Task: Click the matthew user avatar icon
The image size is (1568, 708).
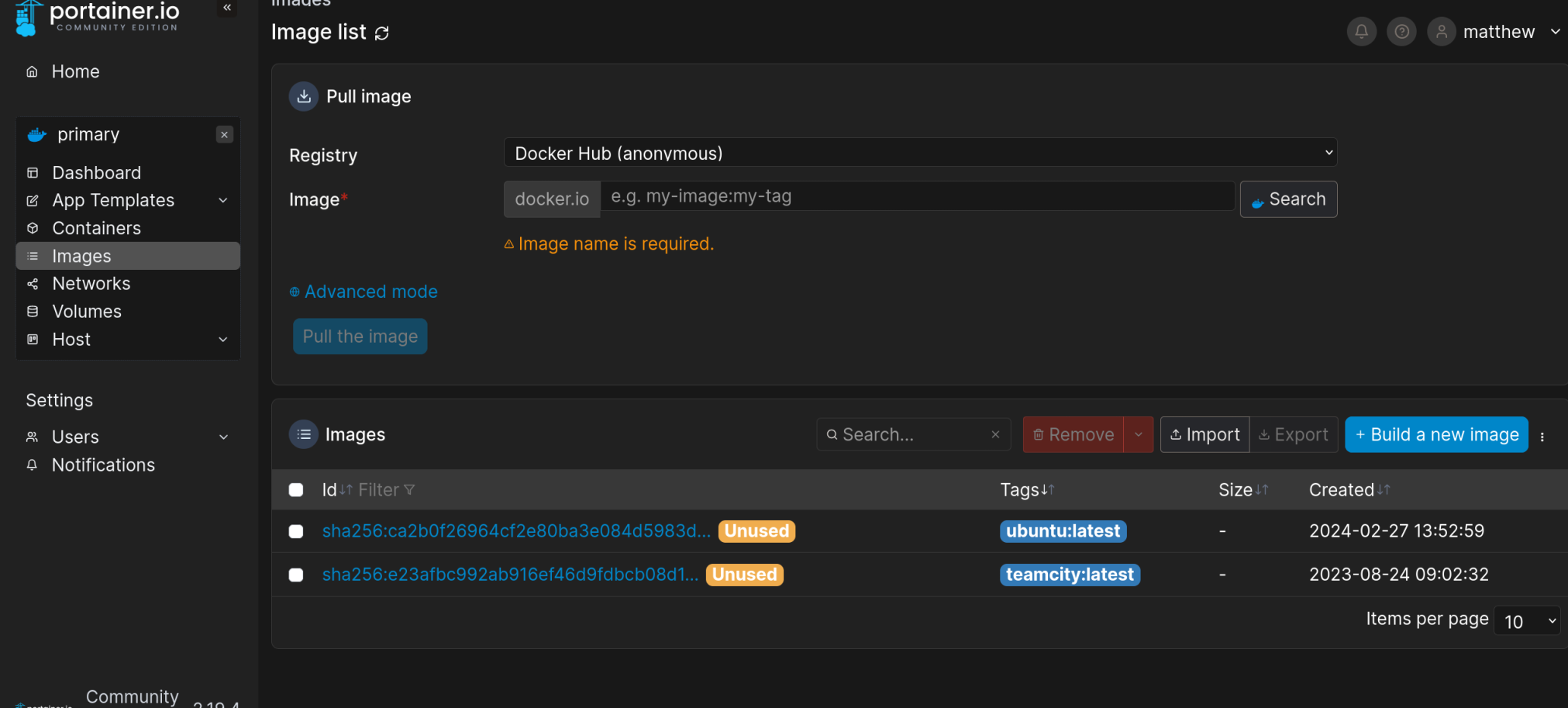Action: point(1442,32)
